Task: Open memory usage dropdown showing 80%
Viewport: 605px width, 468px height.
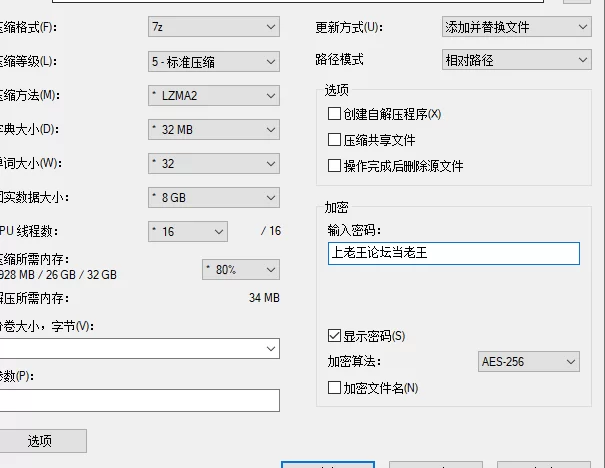Action: point(241,269)
